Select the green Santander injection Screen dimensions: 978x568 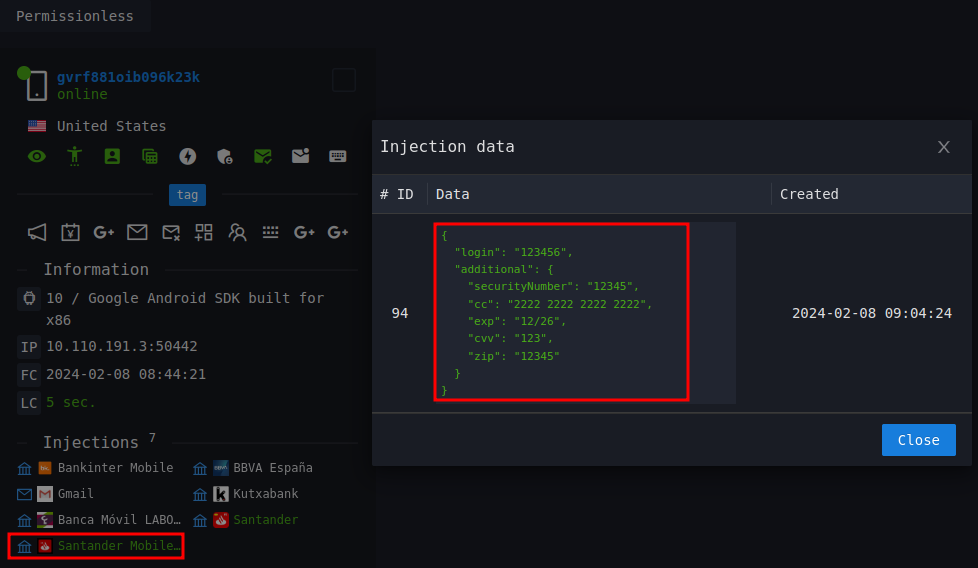[266, 520]
